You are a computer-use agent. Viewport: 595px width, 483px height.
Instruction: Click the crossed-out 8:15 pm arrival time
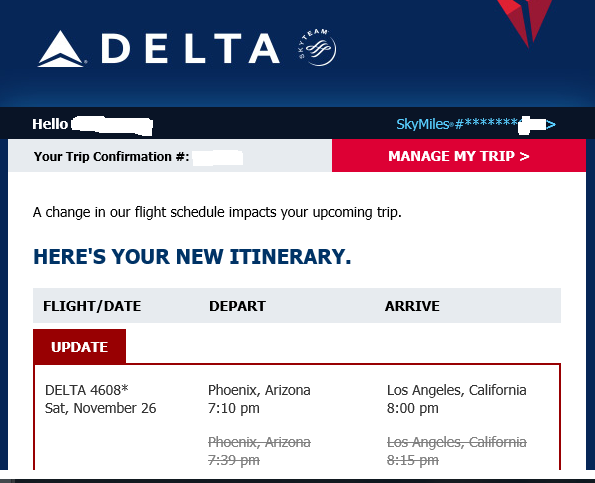pyautogui.click(x=412, y=460)
